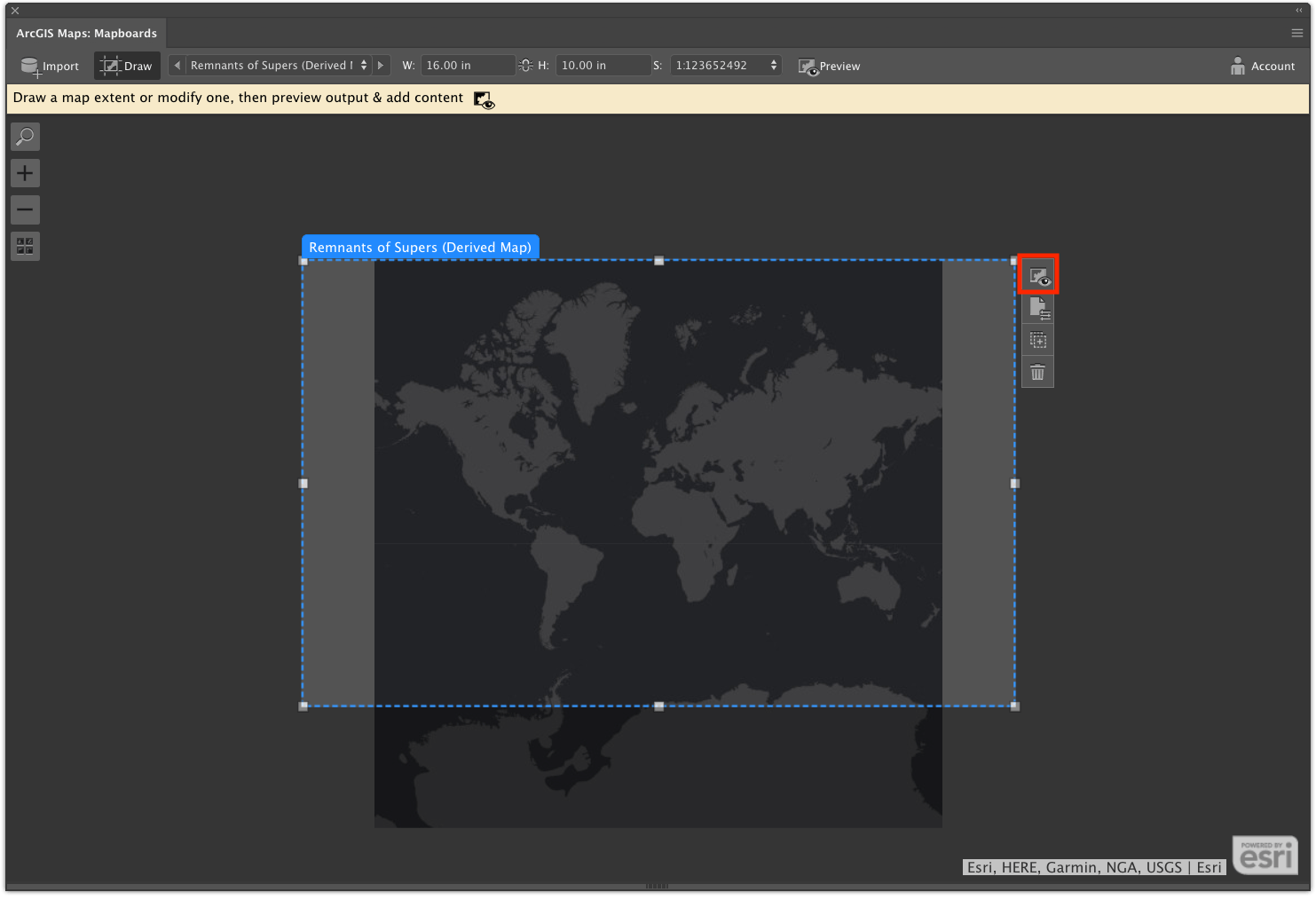
Task: Open the Account sign-in button
Action: click(x=1263, y=66)
